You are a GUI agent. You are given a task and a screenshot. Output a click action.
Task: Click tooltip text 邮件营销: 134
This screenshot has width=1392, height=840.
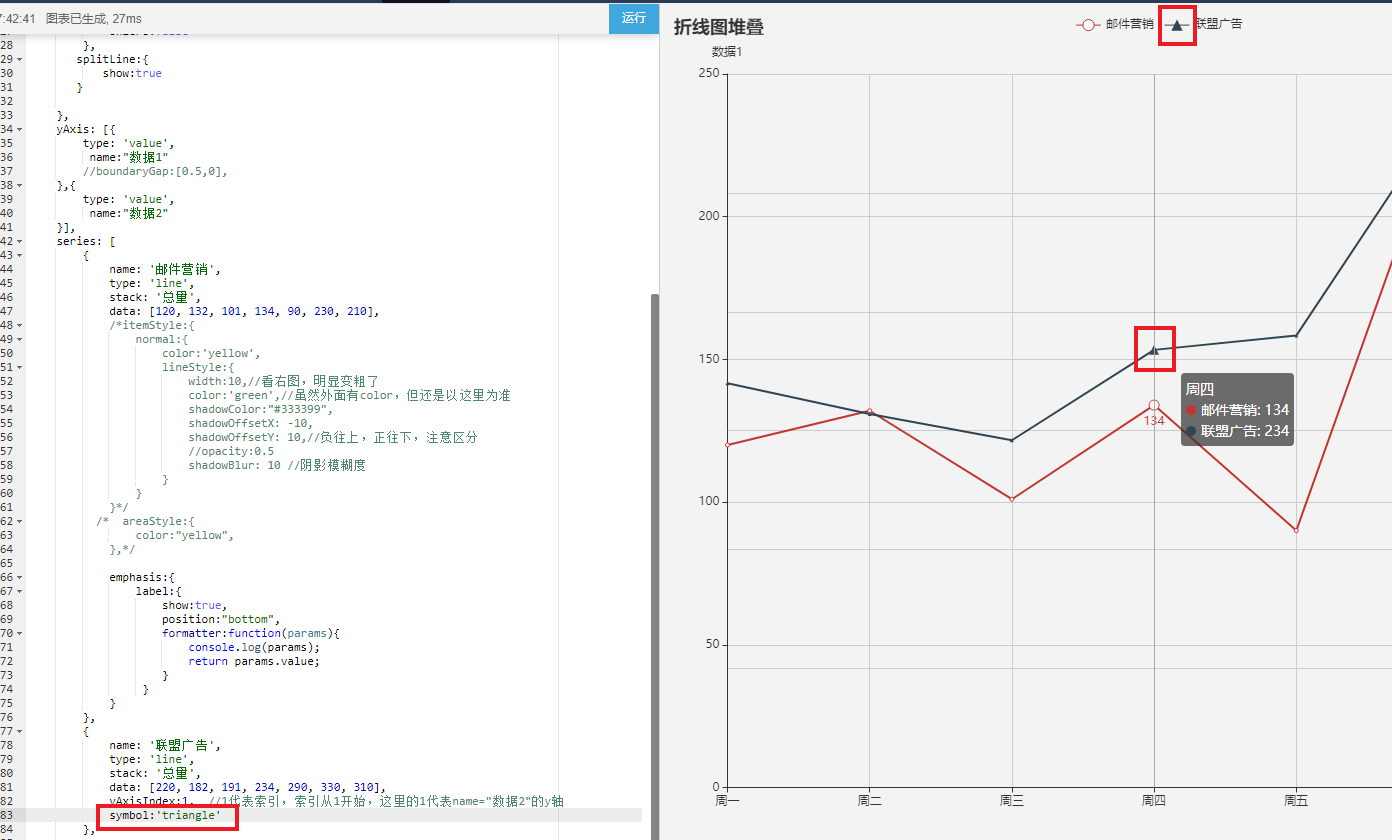pos(1245,410)
